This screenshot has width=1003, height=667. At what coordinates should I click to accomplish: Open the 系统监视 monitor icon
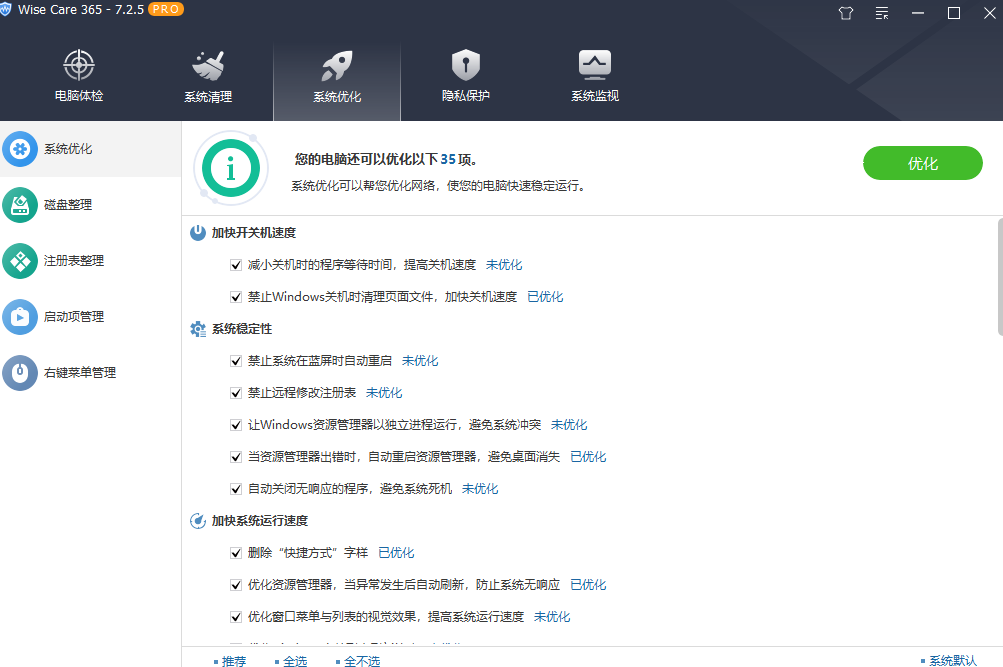(x=594, y=66)
